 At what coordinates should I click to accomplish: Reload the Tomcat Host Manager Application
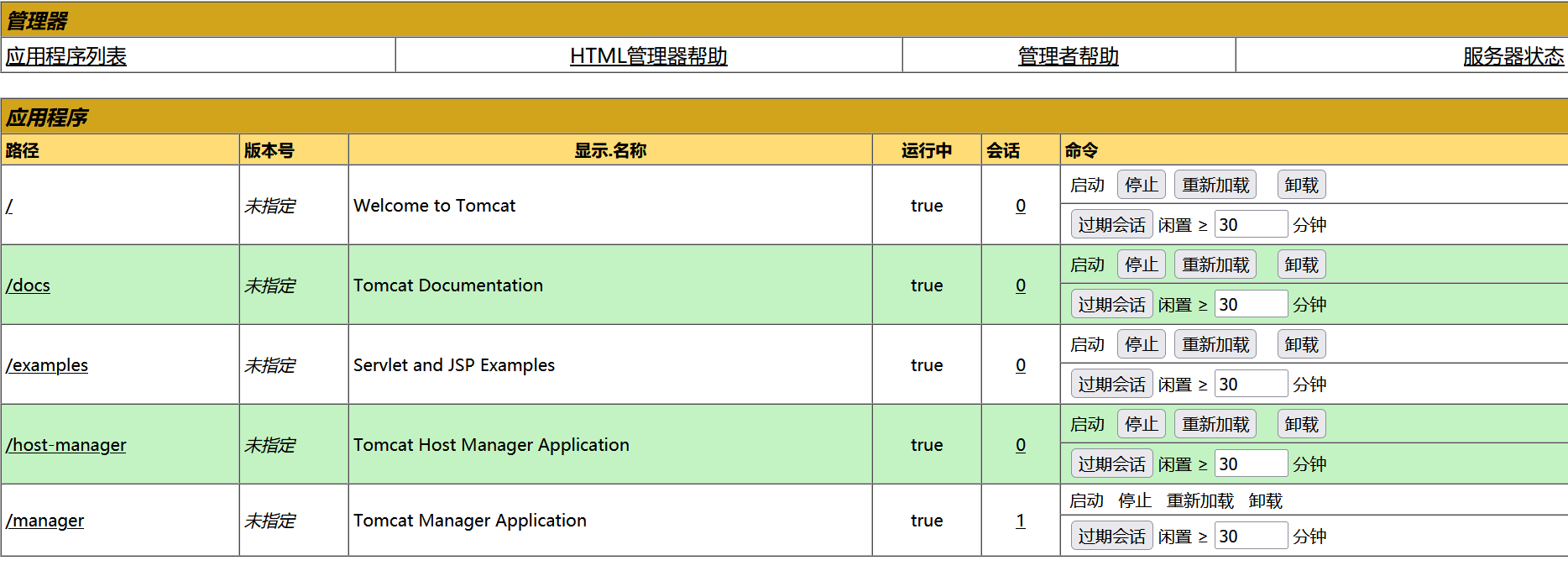[x=1215, y=424]
